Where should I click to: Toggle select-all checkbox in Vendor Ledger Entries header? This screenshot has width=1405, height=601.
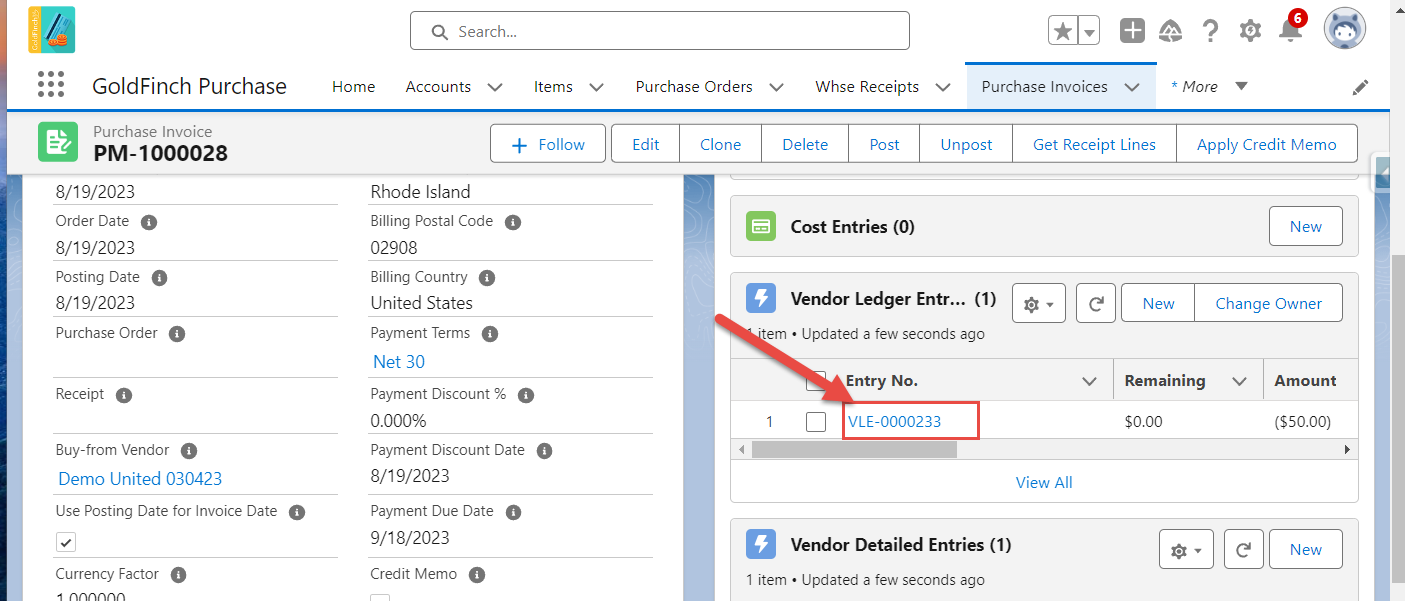coord(816,380)
